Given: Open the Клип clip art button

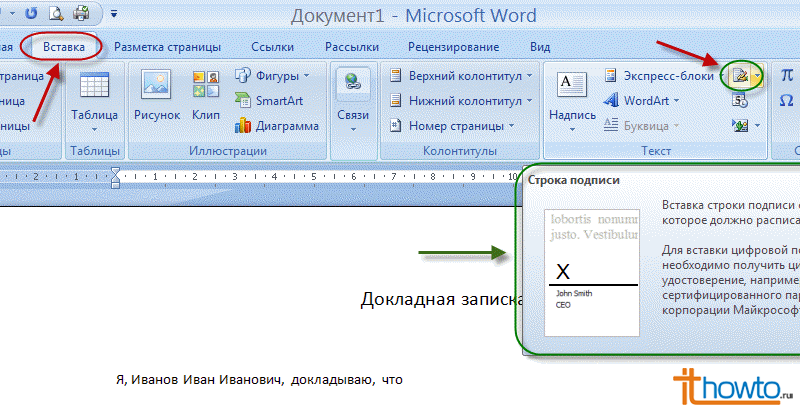Looking at the screenshot, I should pos(206,96).
